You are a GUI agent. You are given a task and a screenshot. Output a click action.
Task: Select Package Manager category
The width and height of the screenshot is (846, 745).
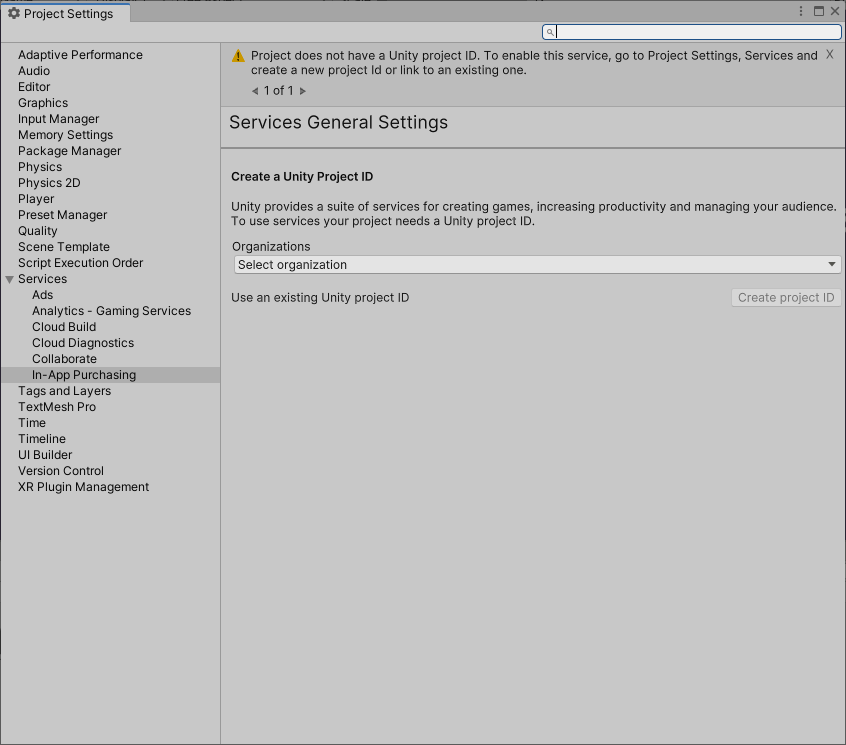pos(70,151)
